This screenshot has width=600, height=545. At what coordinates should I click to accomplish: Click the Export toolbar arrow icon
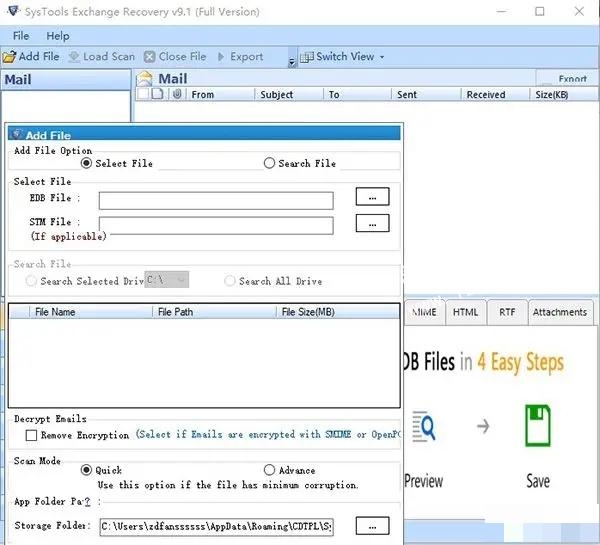click(221, 57)
